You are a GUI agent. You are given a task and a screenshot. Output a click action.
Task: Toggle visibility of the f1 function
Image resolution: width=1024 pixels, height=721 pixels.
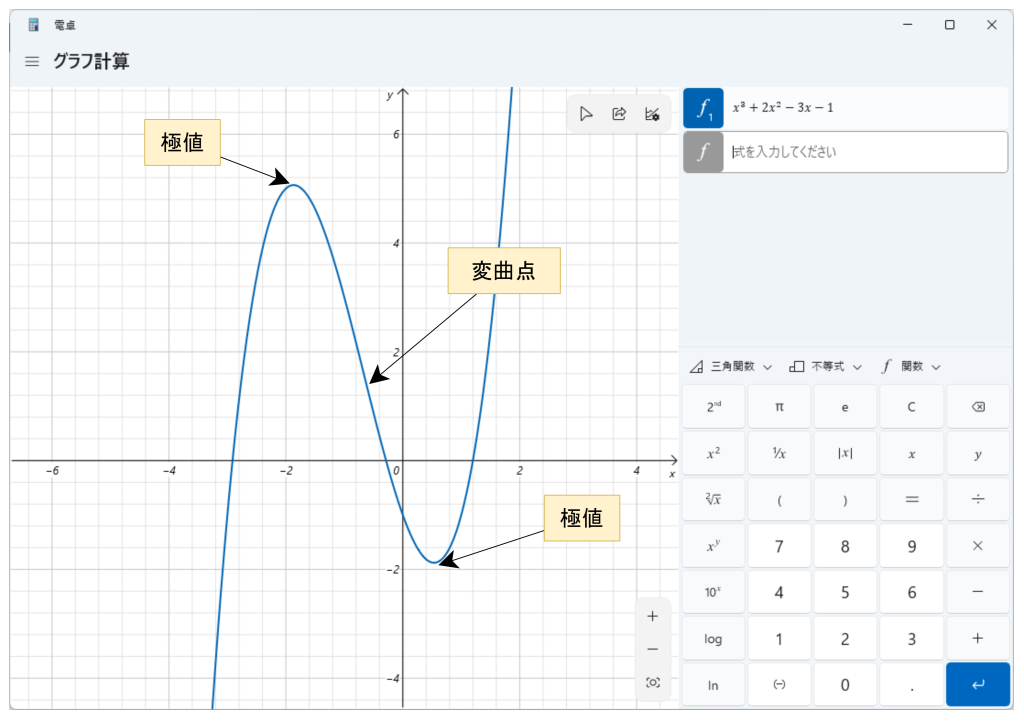coord(703,108)
